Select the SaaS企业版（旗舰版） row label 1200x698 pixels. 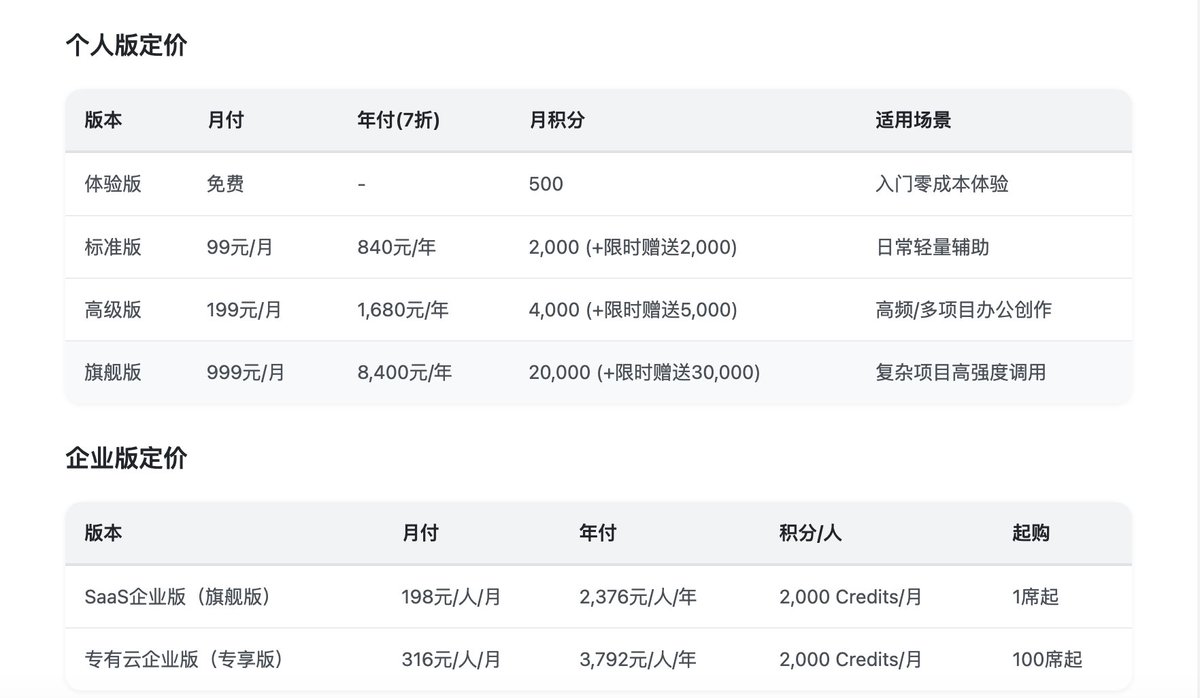pos(178,597)
